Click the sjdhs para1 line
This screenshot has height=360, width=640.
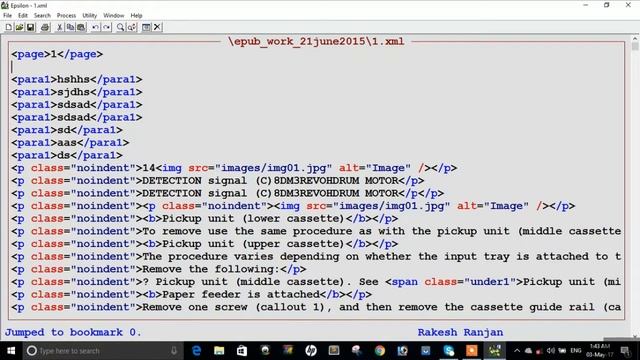click(77, 92)
